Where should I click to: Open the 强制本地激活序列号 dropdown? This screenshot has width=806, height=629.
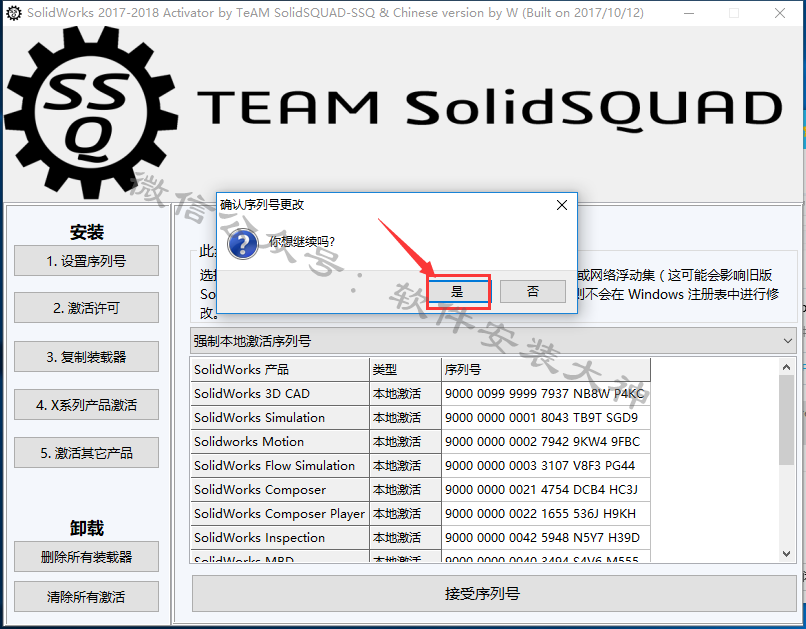(493, 341)
